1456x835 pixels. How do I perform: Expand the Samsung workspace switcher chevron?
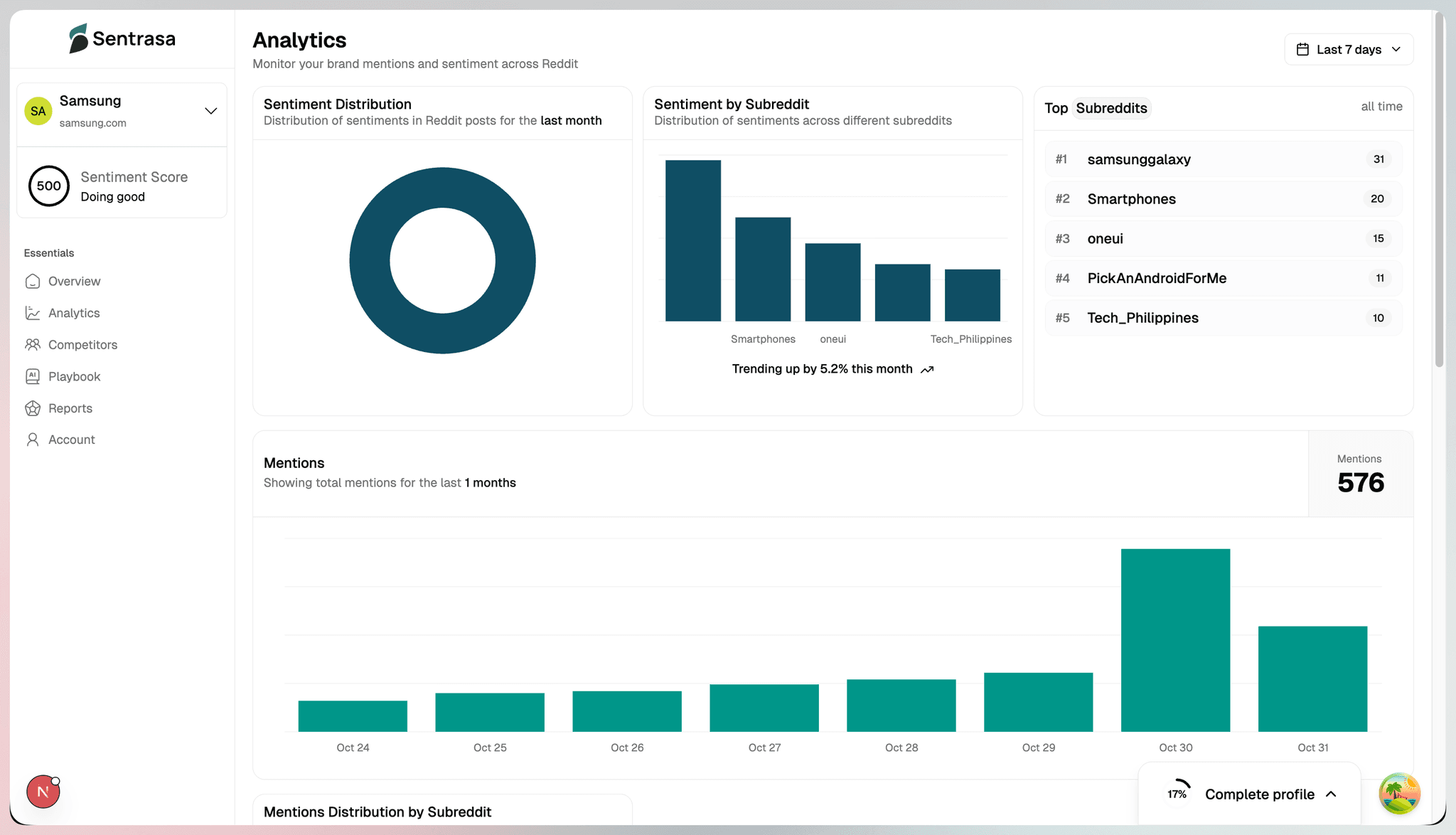pyautogui.click(x=210, y=111)
